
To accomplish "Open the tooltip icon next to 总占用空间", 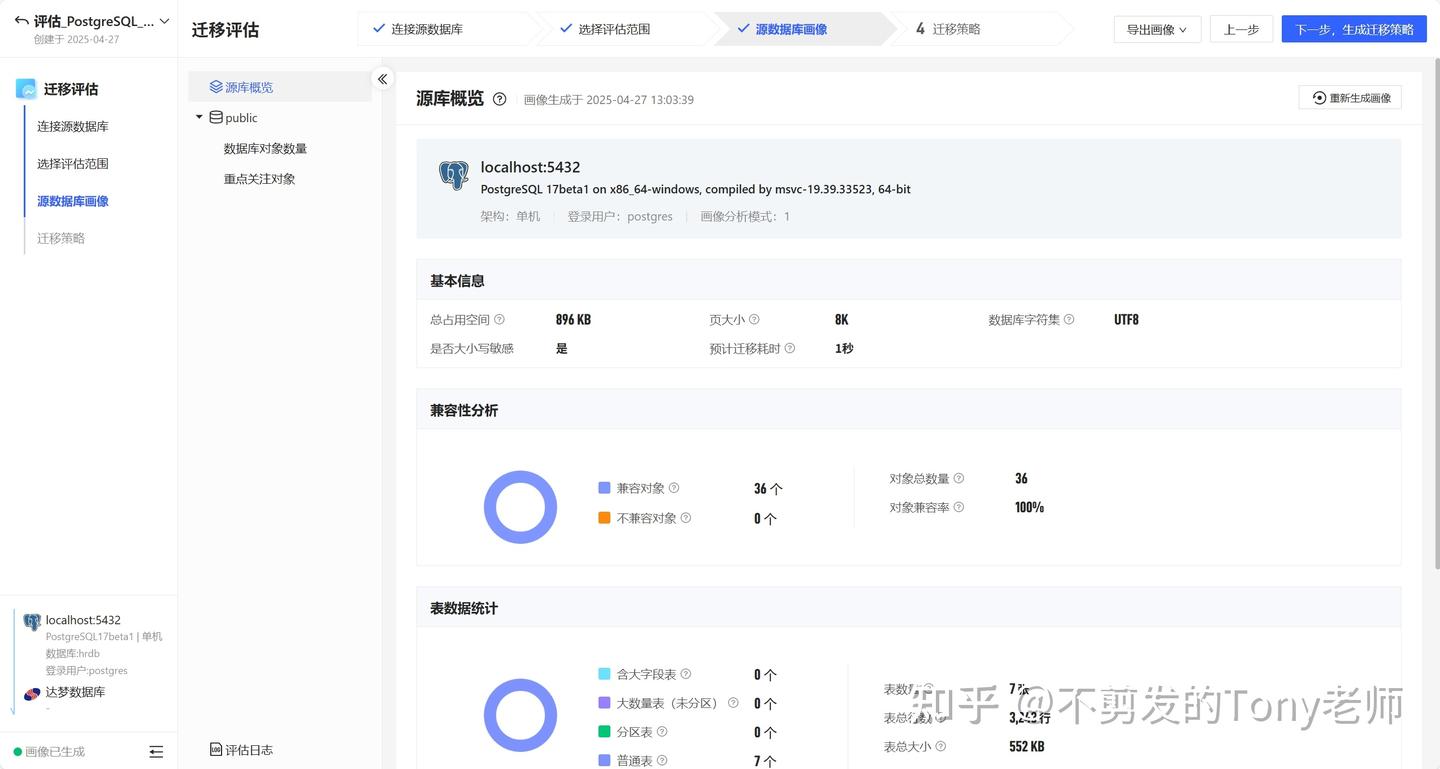I will tap(500, 319).
